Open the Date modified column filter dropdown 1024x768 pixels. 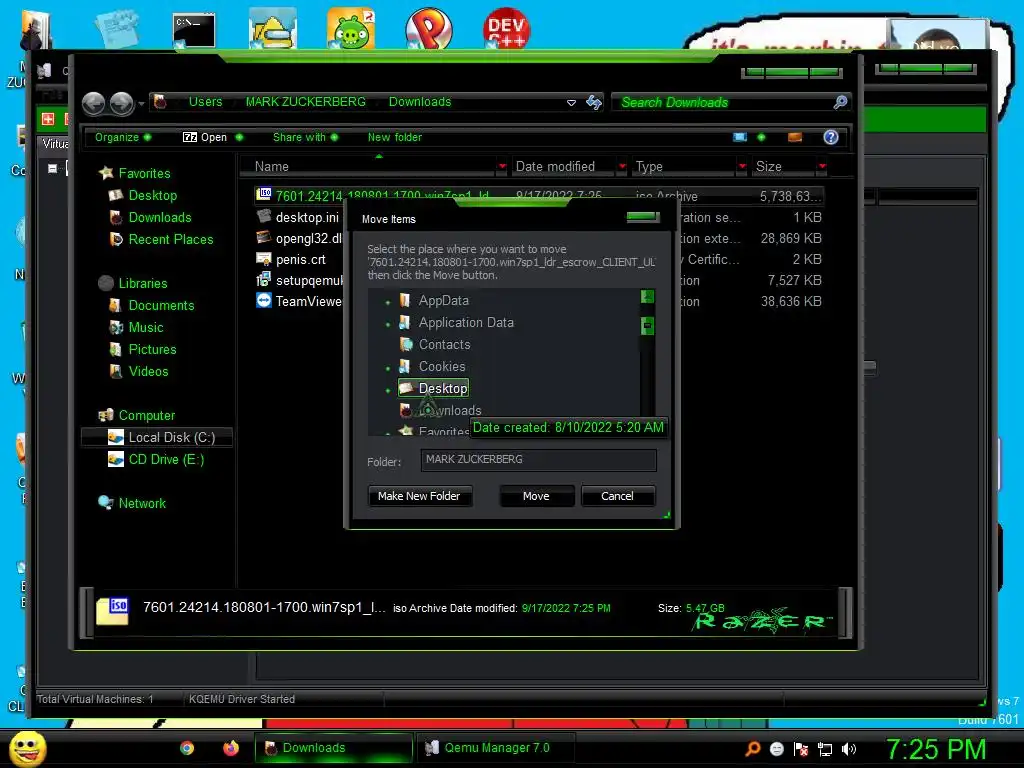(622, 167)
